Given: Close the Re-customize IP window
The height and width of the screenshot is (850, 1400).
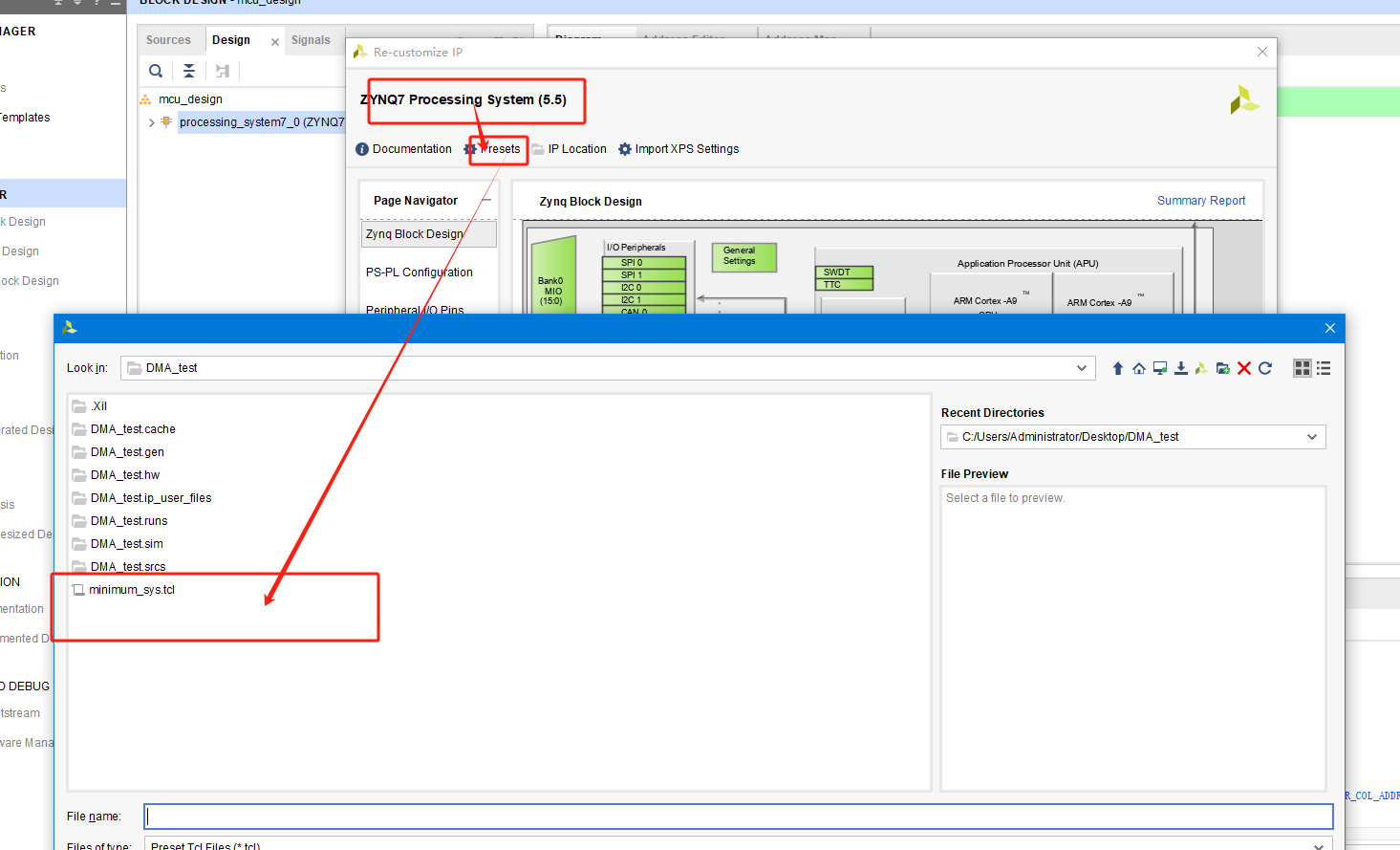Looking at the screenshot, I should tap(1262, 52).
